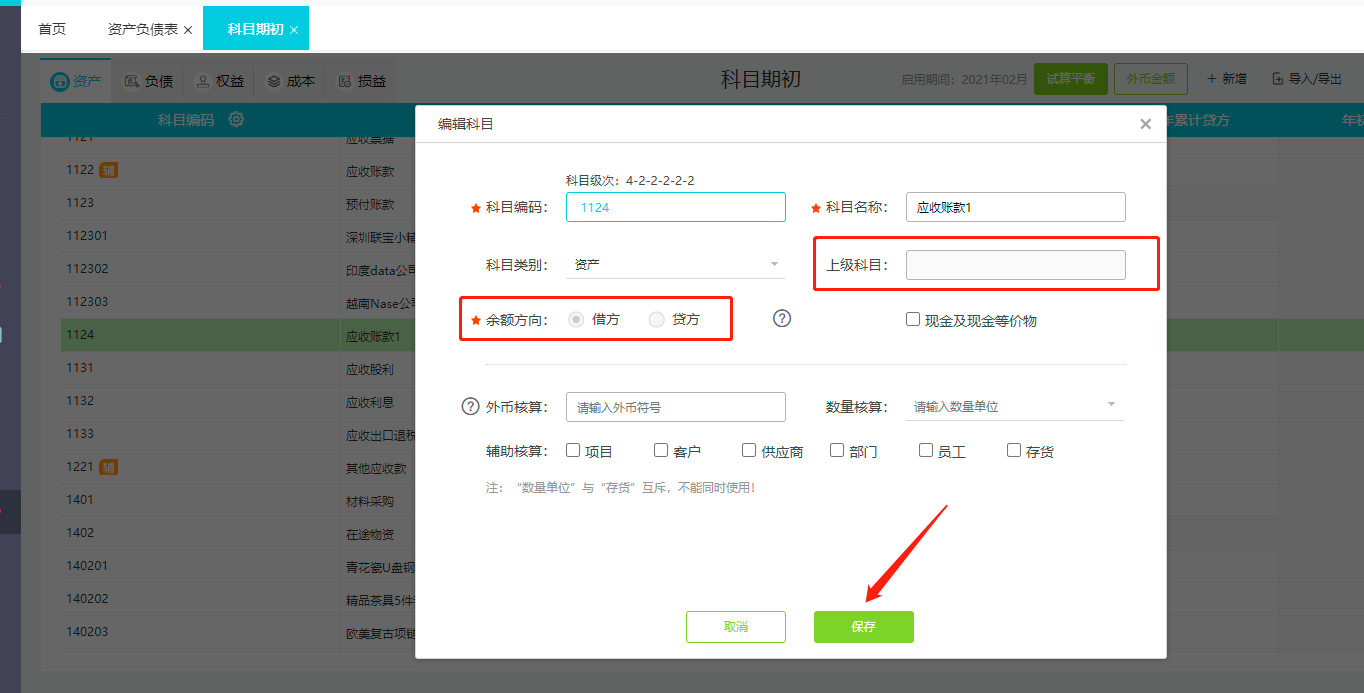Click the question mark icon beside 余额方向
Image resolution: width=1364 pixels, height=693 pixels.
pyautogui.click(x=782, y=318)
